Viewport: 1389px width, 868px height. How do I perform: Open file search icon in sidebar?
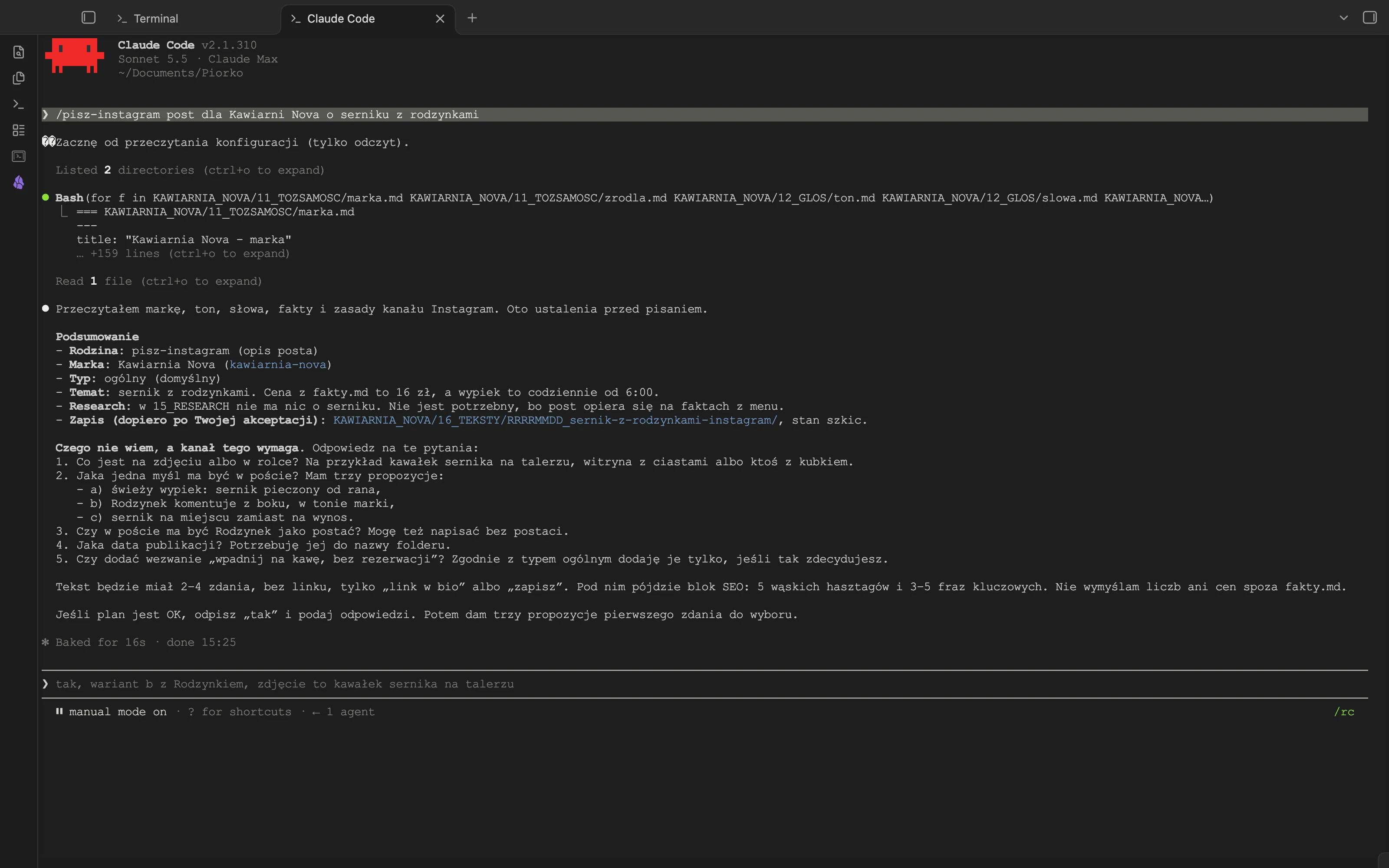[x=18, y=52]
